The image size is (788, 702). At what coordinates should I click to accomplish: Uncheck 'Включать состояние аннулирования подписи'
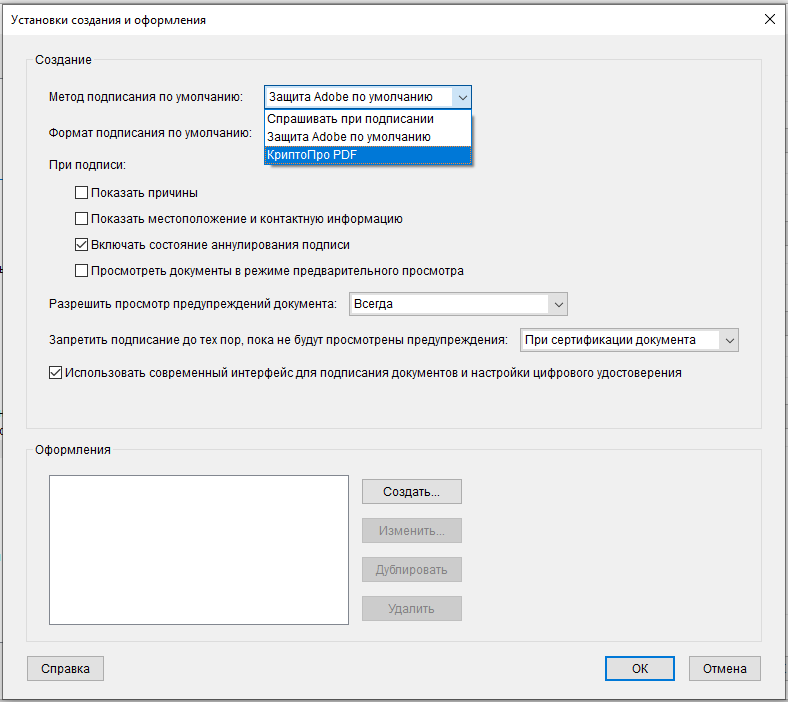pyautogui.click(x=82, y=245)
